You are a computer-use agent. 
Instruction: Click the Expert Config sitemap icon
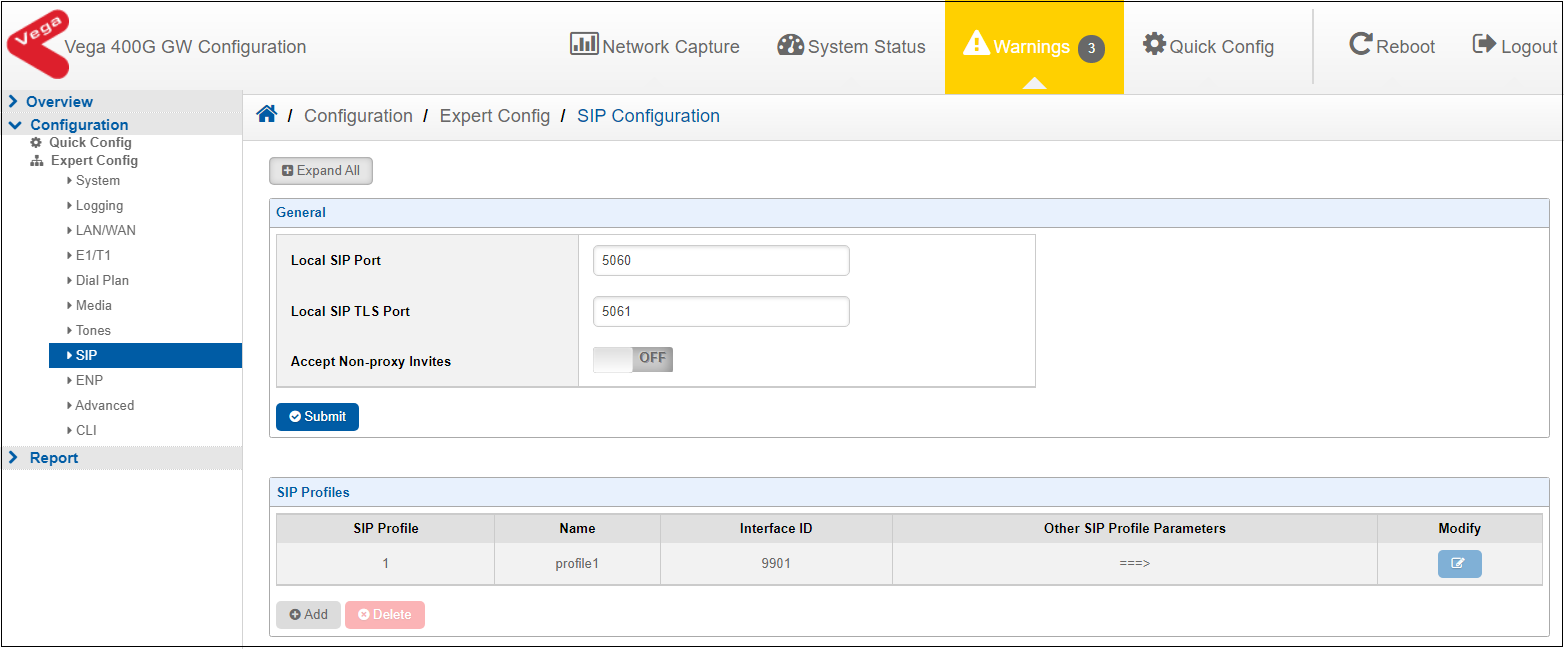click(37, 161)
